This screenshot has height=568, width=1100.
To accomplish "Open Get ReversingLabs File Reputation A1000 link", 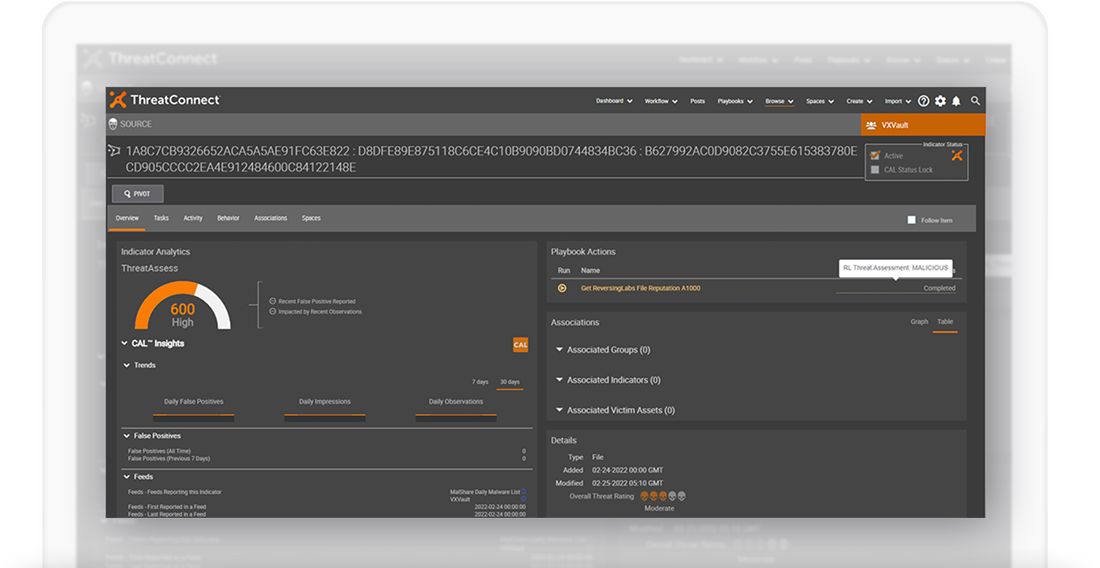I will coord(640,288).
